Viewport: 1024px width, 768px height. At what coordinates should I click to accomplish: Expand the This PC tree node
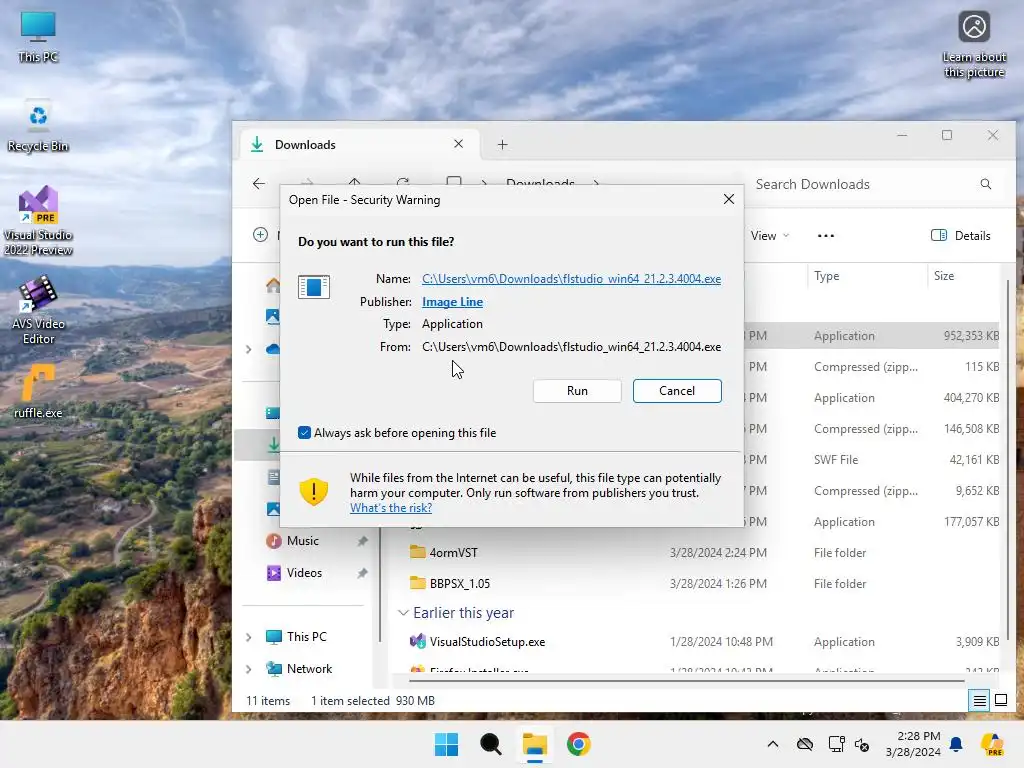click(249, 637)
